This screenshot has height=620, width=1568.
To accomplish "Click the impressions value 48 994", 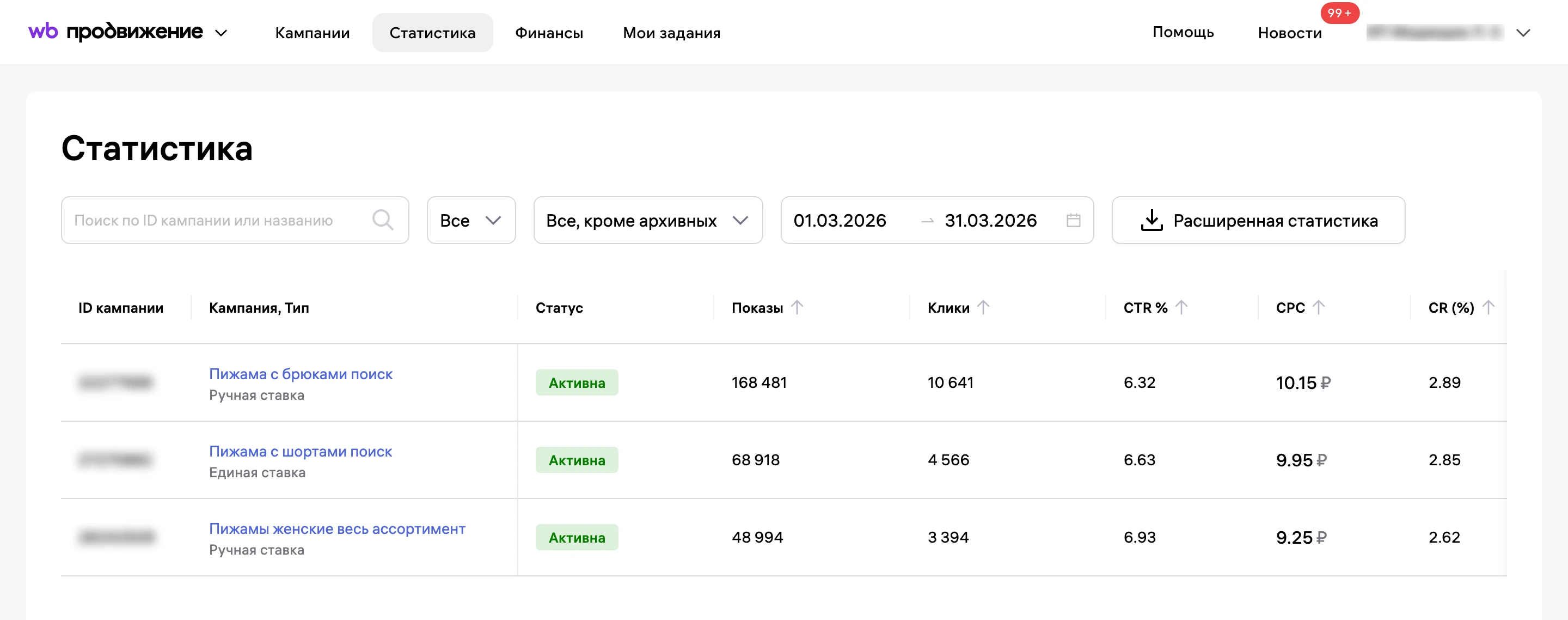I will click(x=757, y=537).
